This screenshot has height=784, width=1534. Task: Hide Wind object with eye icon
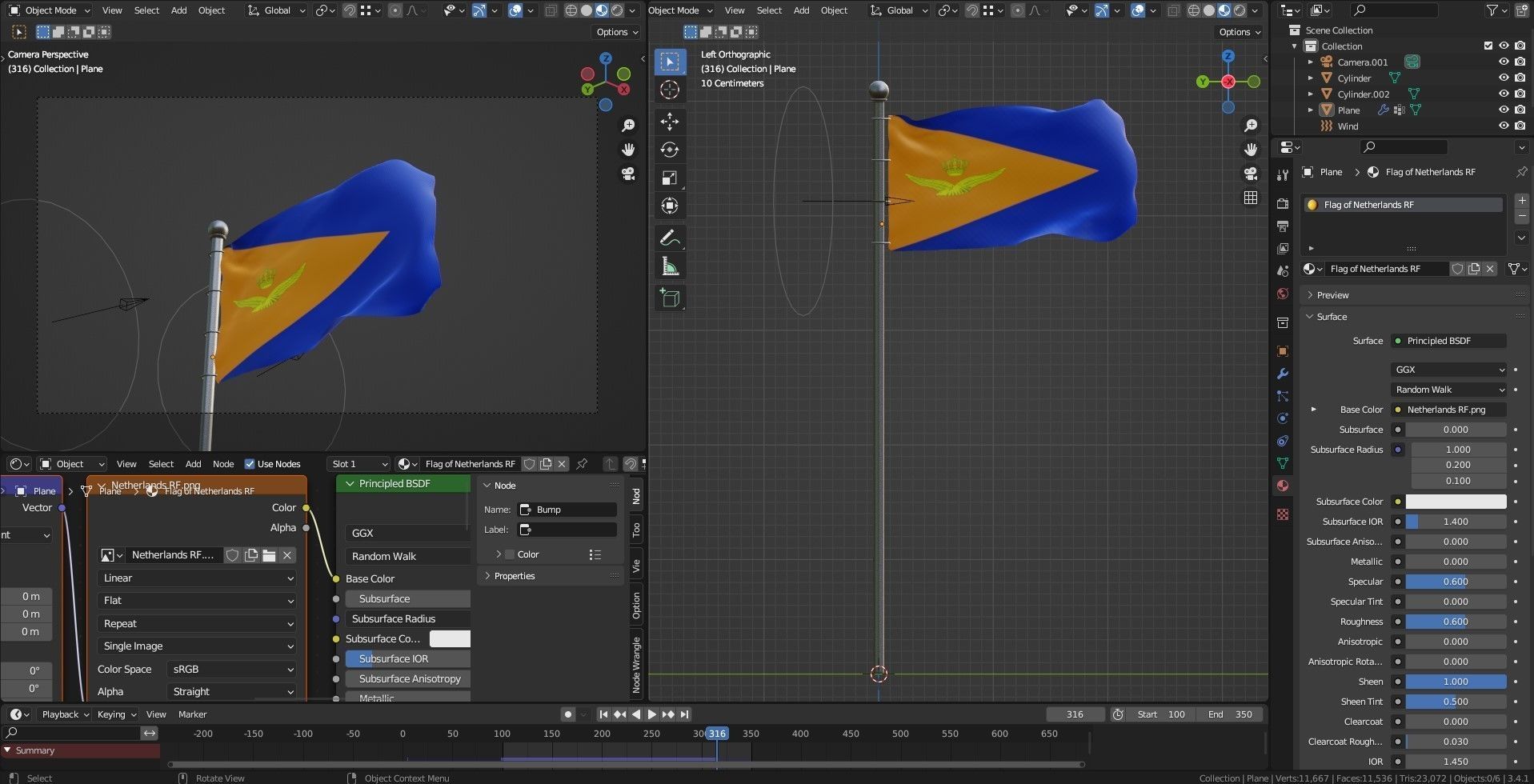1504,126
